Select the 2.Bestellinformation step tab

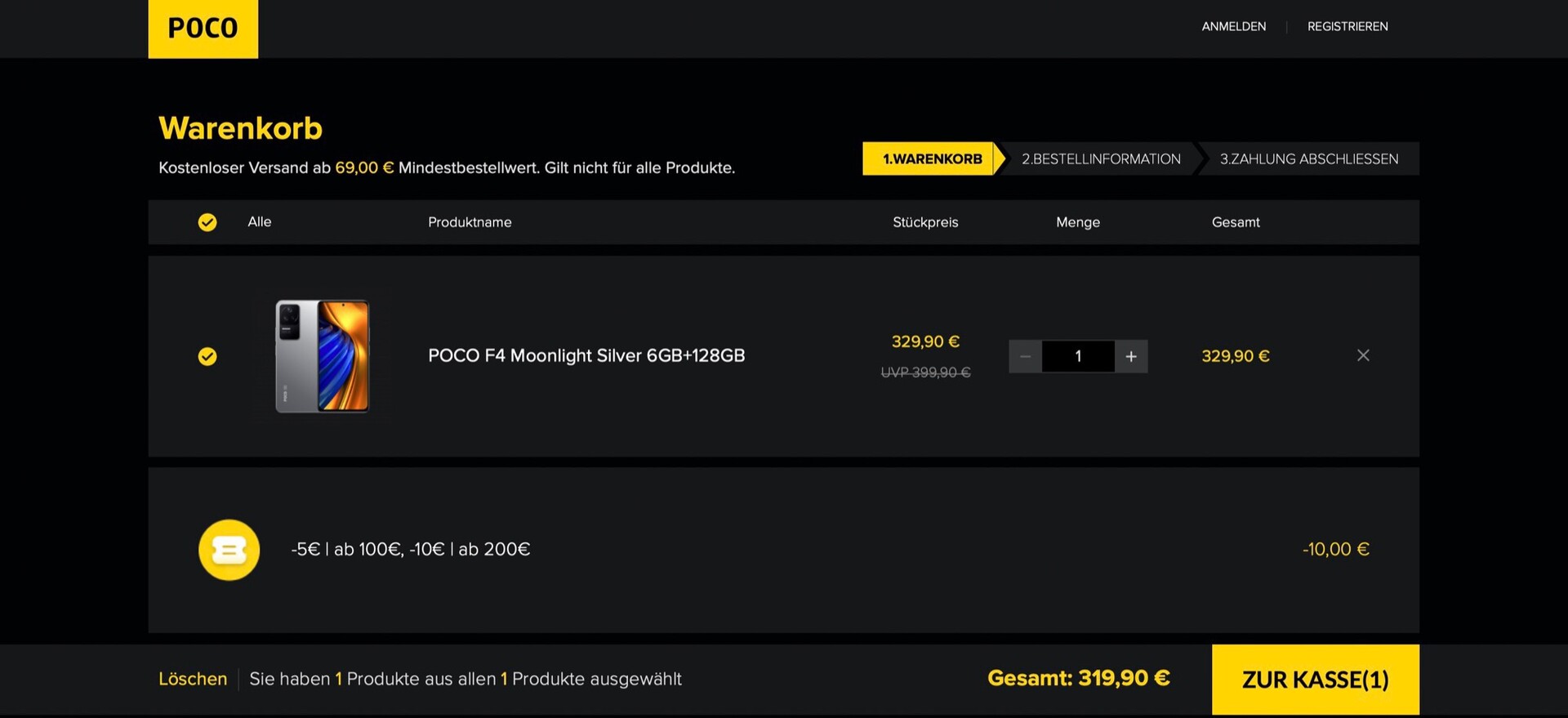point(1100,159)
